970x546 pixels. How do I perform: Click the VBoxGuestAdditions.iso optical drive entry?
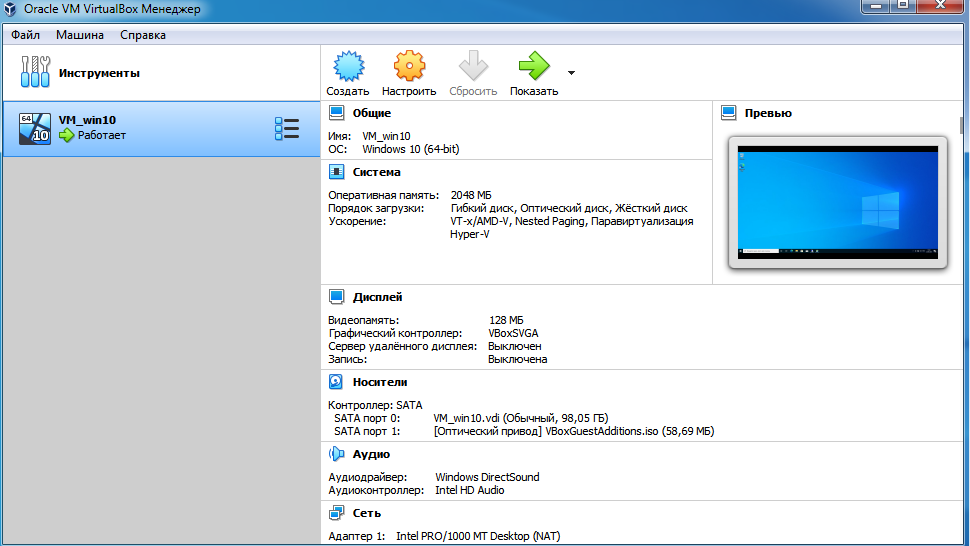pyautogui.click(x=574, y=432)
